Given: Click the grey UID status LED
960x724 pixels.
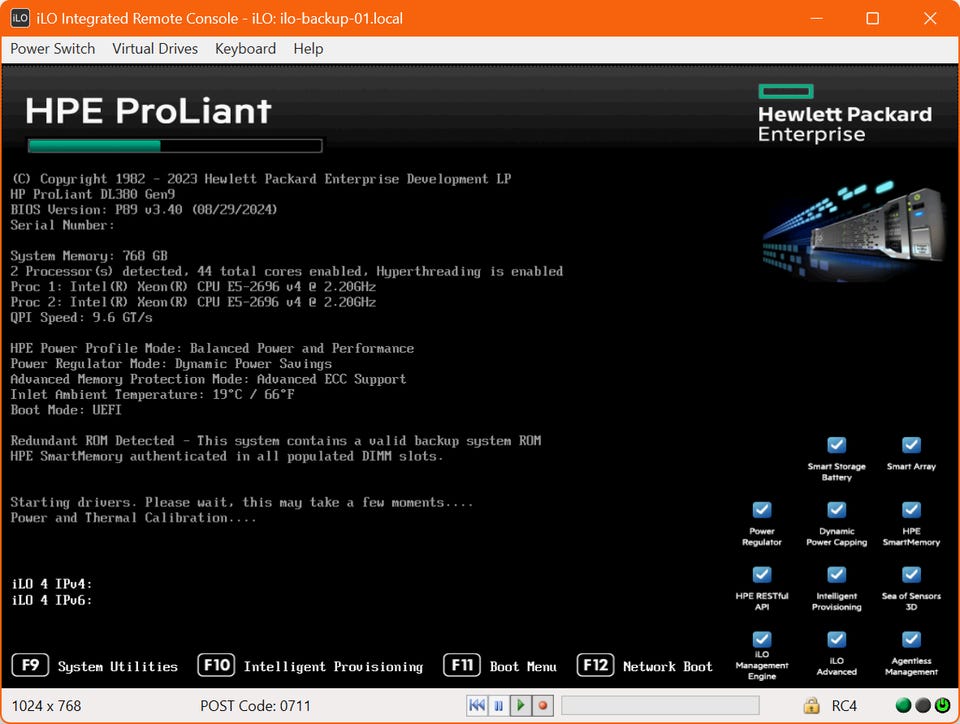Looking at the screenshot, I should pos(923,706).
